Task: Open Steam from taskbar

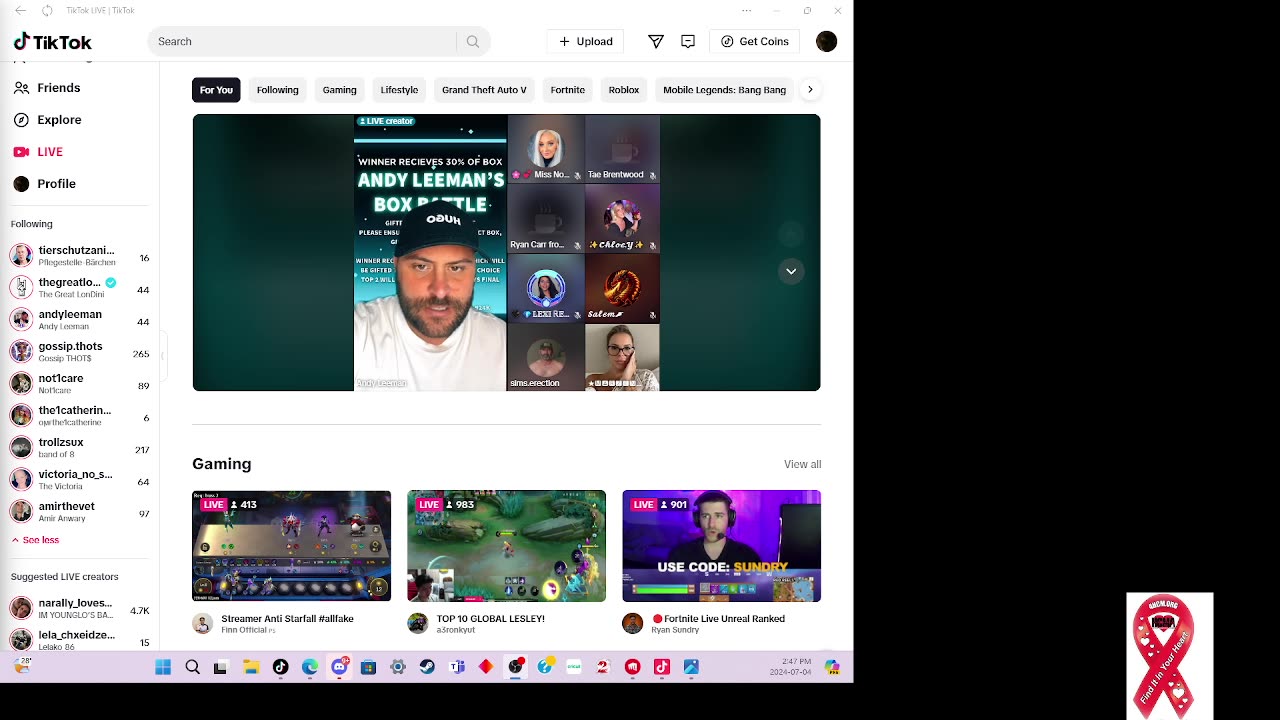Action: pyautogui.click(x=427, y=667)
